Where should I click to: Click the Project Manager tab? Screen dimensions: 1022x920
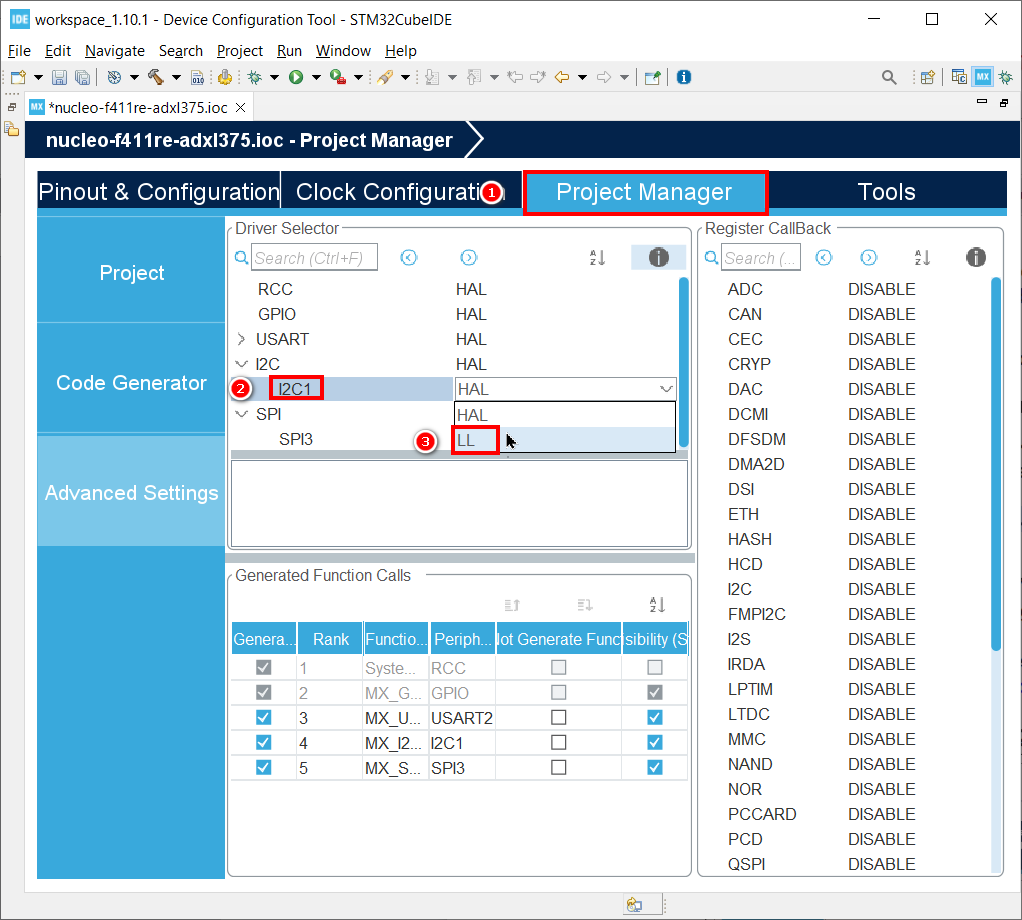[x=645, y=192]
